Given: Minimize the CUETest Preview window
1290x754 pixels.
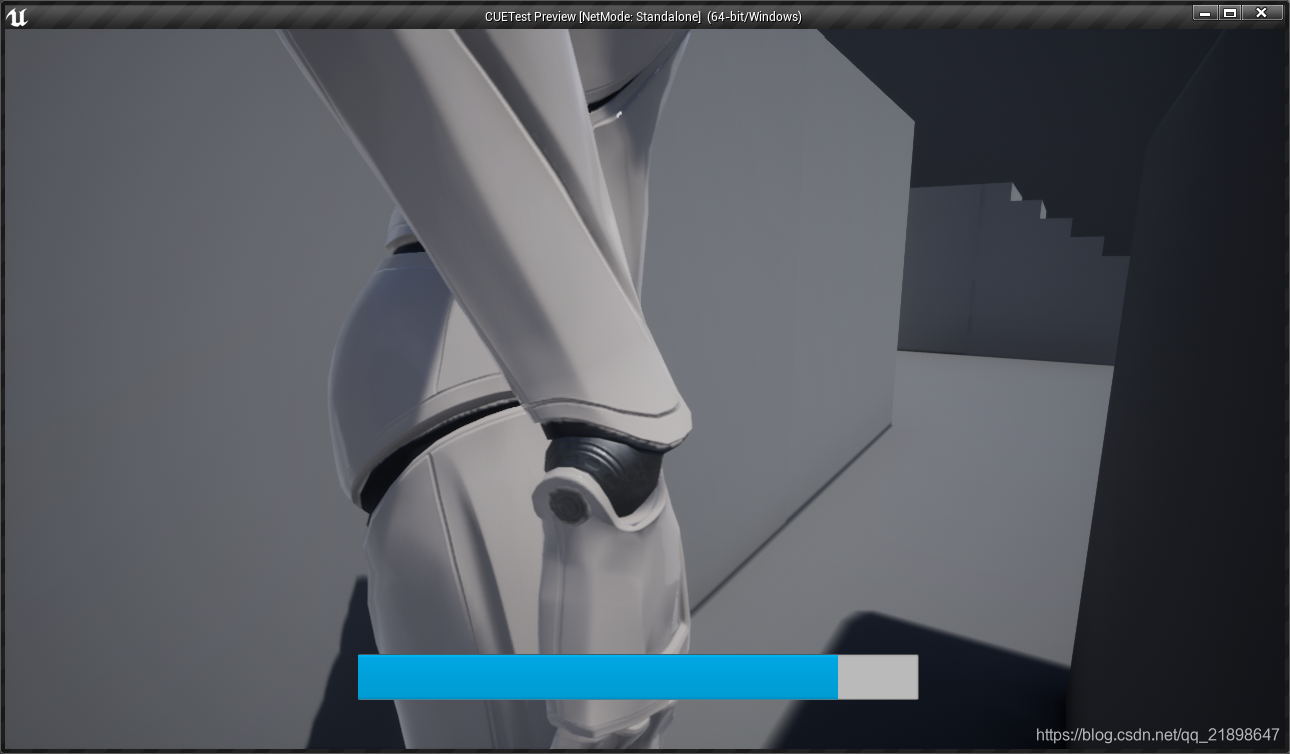Looking at the screenshot, I should pos(1205,13).
